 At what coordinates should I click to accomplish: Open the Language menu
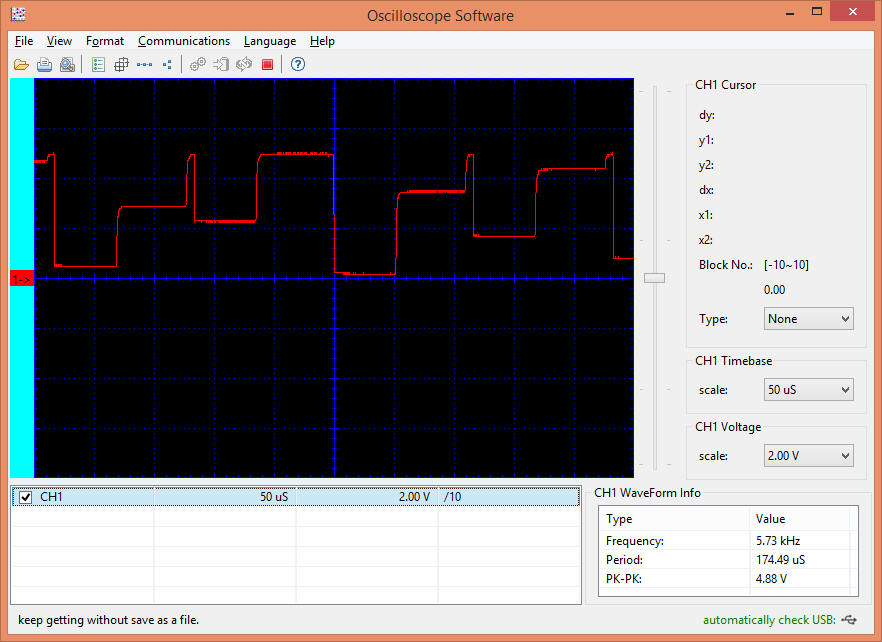(x=269, y=41)
